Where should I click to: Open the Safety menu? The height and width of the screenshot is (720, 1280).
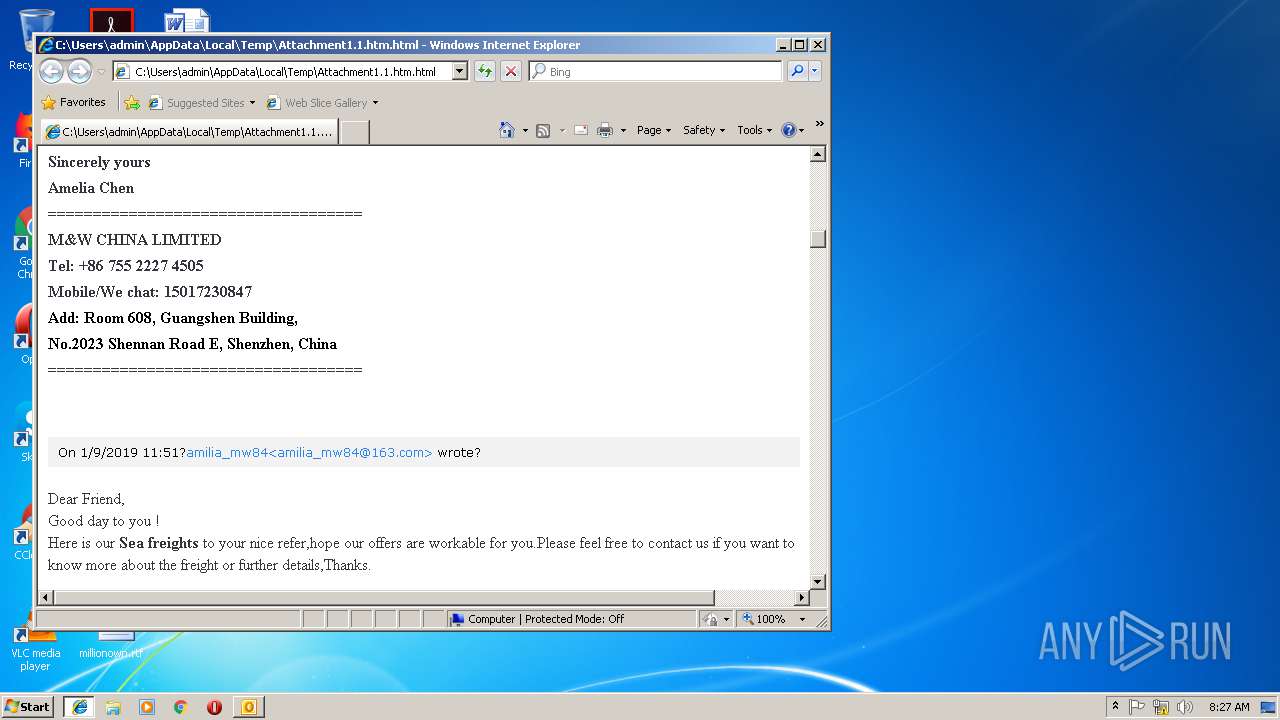click(704, 130)
